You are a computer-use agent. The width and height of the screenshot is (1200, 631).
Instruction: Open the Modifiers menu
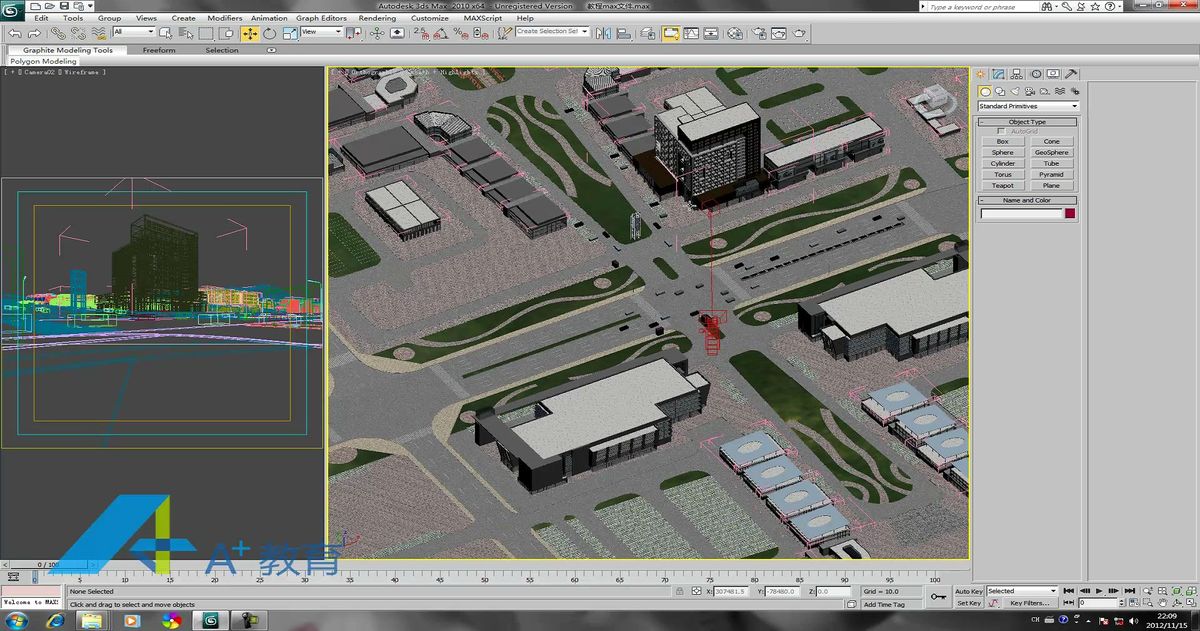pos(225,18)
